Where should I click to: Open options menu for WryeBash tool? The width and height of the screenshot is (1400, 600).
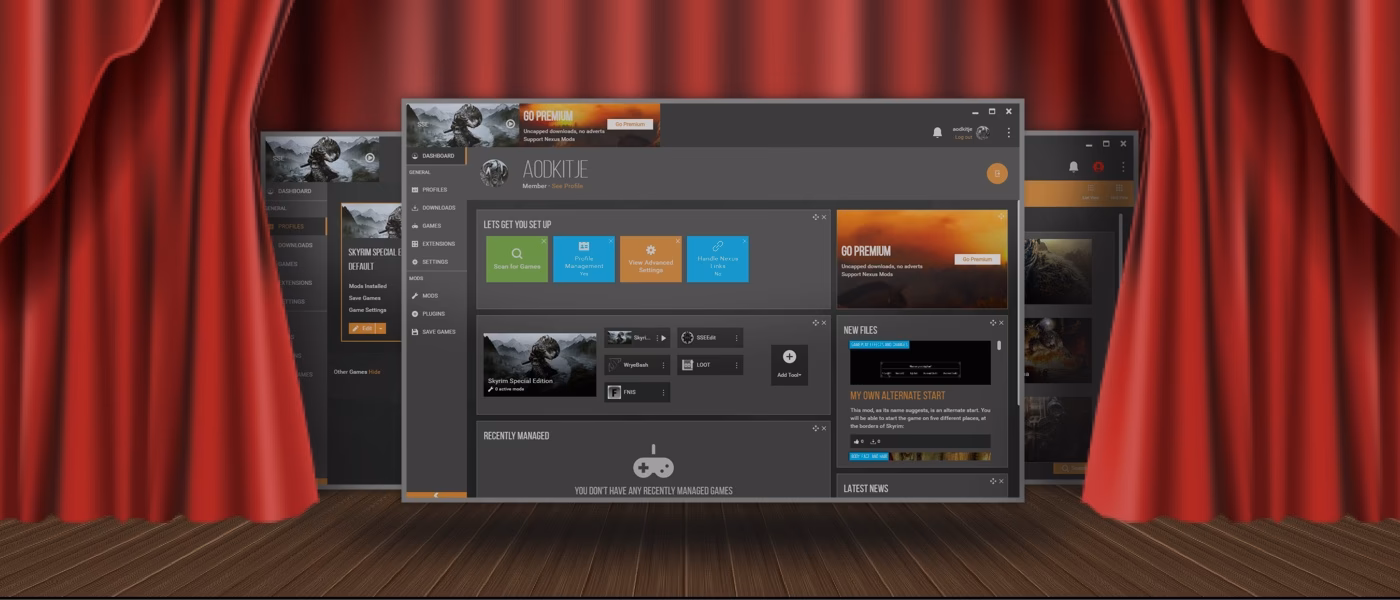663,365
